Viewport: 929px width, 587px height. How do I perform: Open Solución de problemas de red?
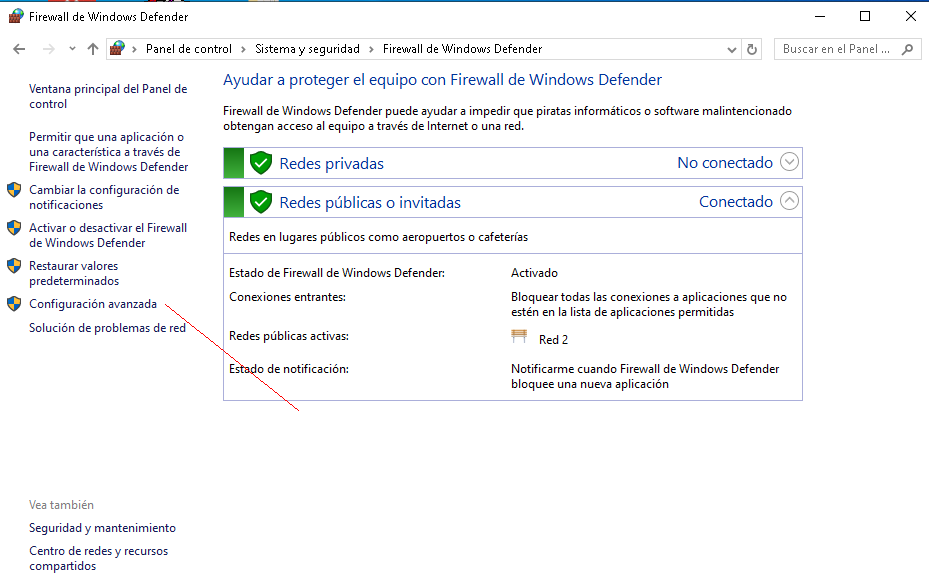point(107,328)
